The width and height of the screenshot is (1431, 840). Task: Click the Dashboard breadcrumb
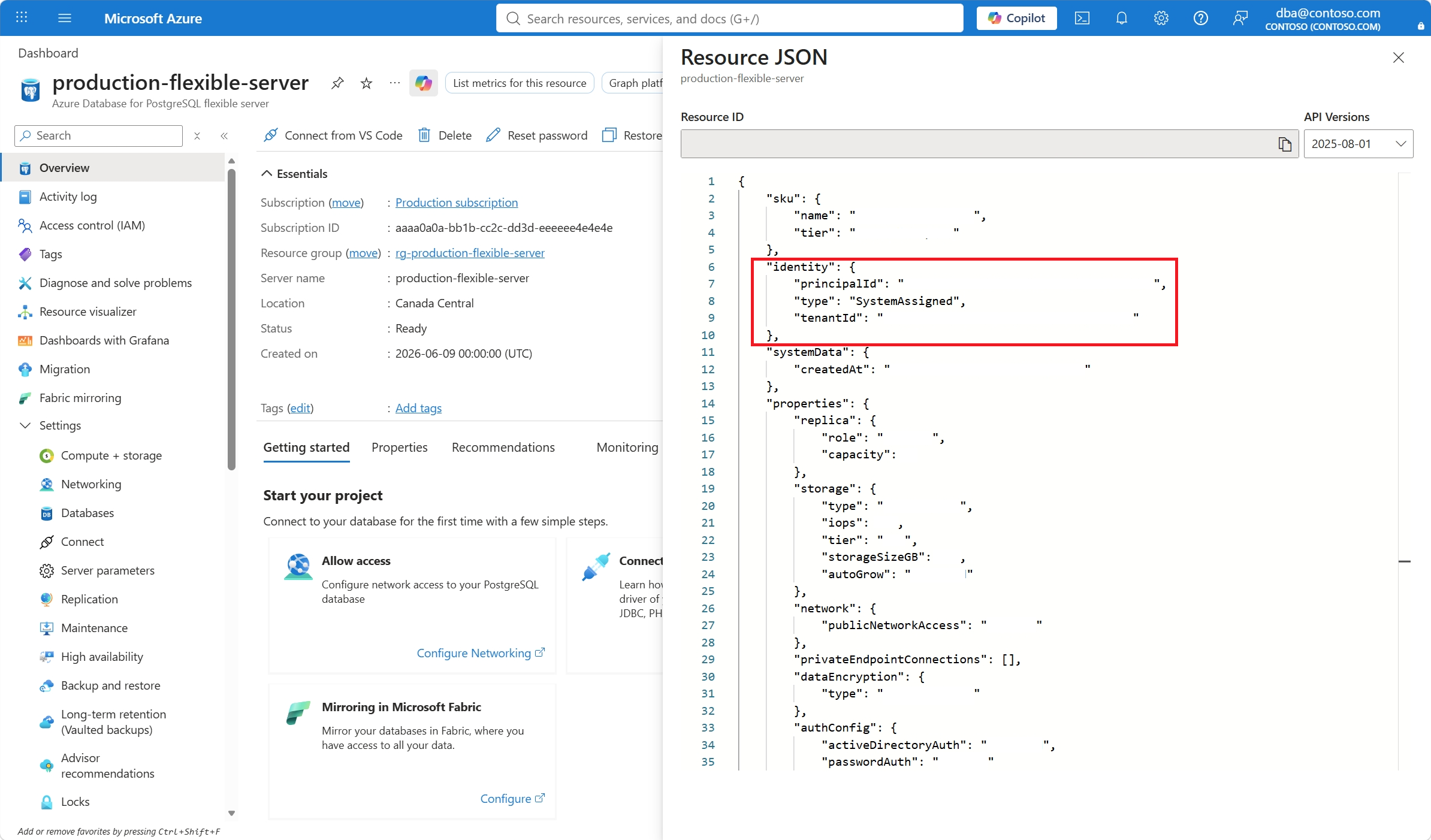[48, 53]
